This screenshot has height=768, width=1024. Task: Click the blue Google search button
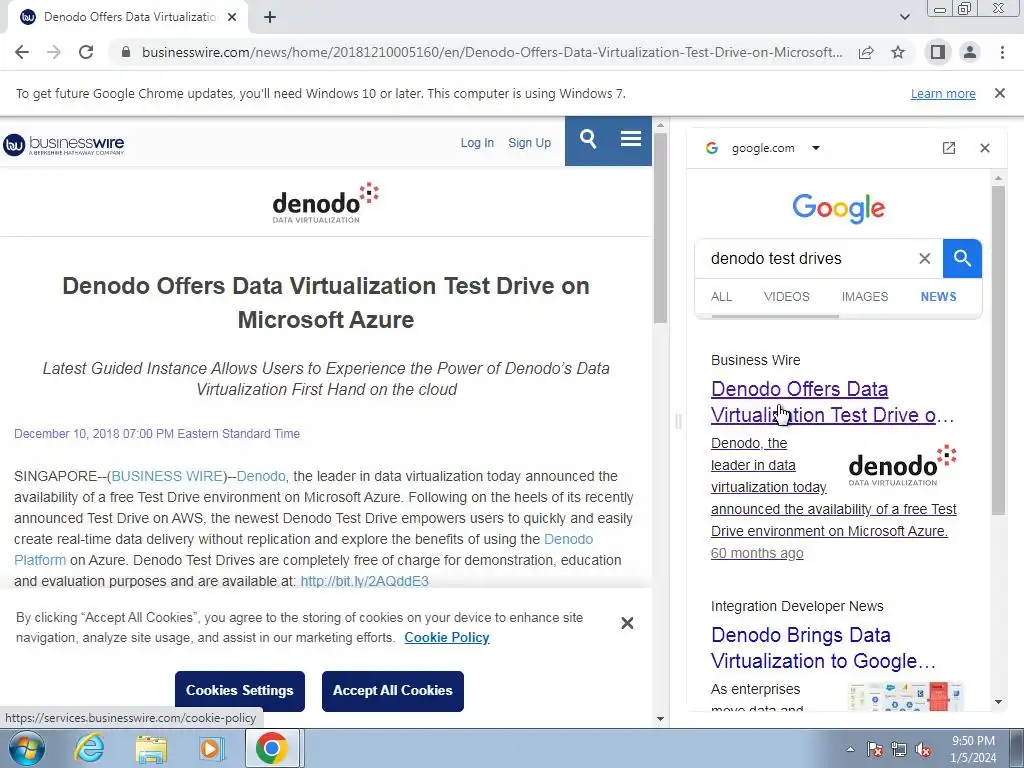(x=962, y=259)
